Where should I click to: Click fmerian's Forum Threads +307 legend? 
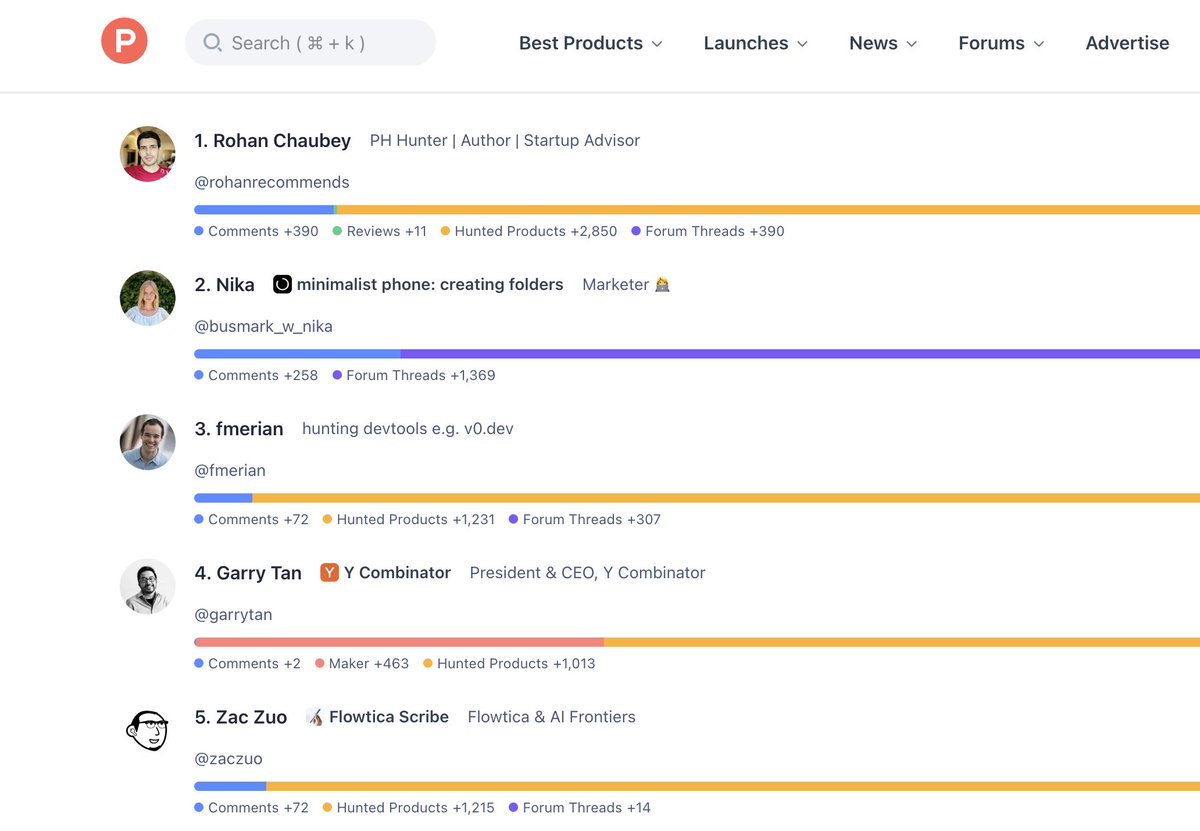pos(585,519)
